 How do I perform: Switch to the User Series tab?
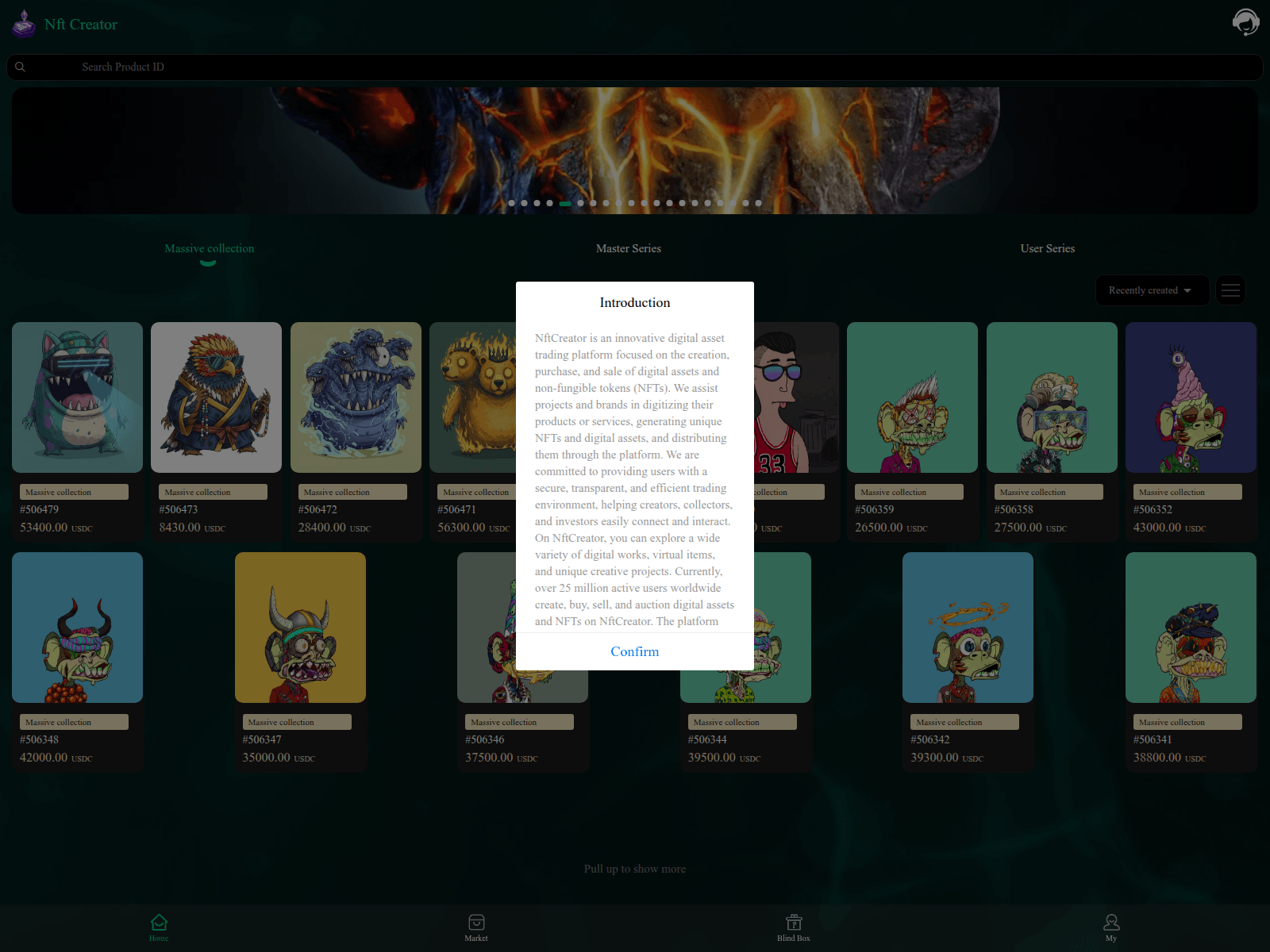pyautogui.click(x=1047, y=248)
